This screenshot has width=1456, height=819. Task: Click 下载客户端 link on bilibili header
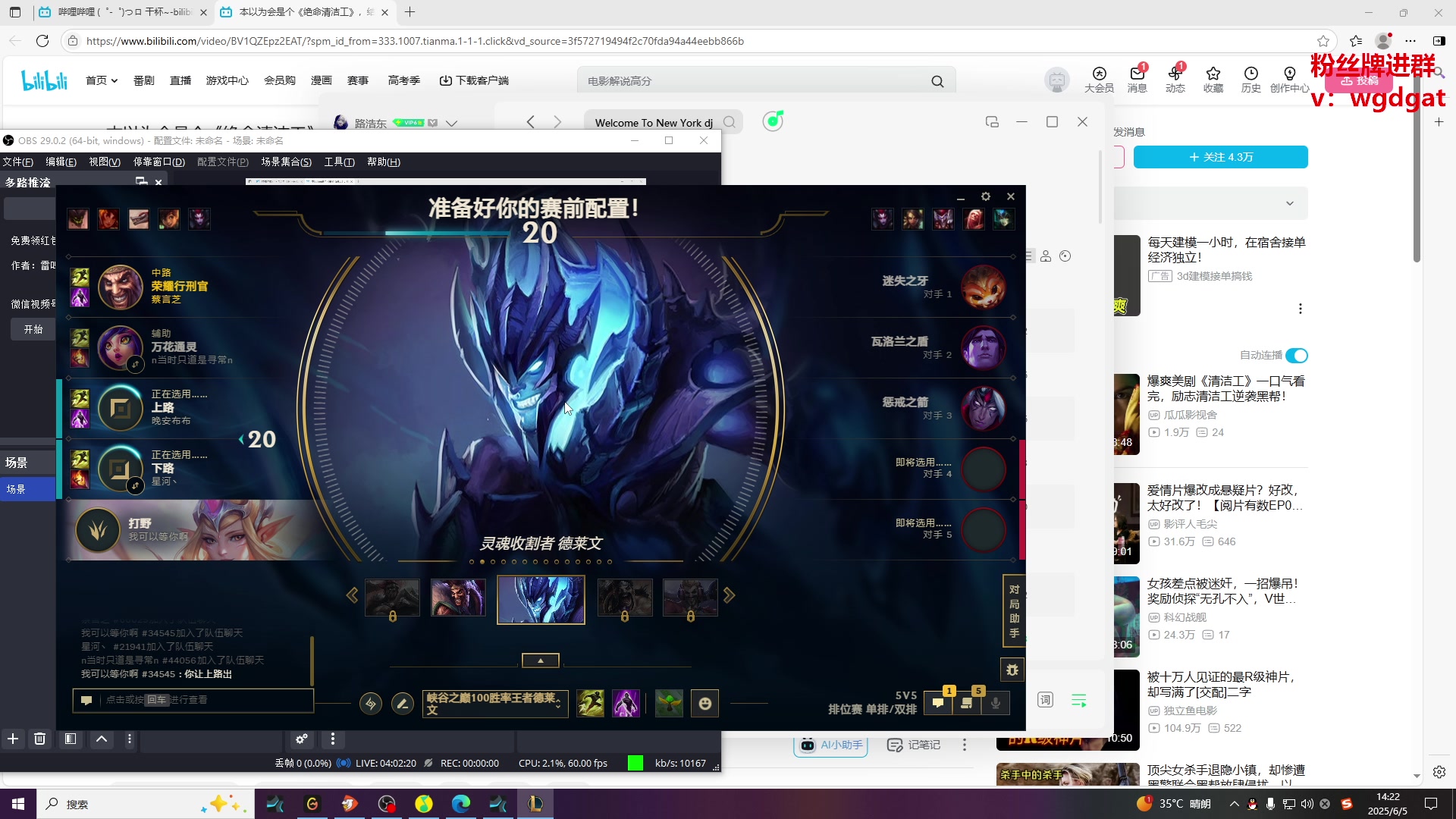474,80
